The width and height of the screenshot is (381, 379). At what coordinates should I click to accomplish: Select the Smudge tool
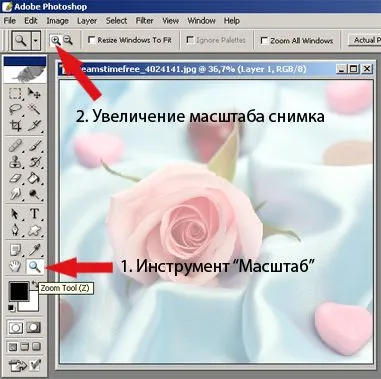tap(15, 194)
